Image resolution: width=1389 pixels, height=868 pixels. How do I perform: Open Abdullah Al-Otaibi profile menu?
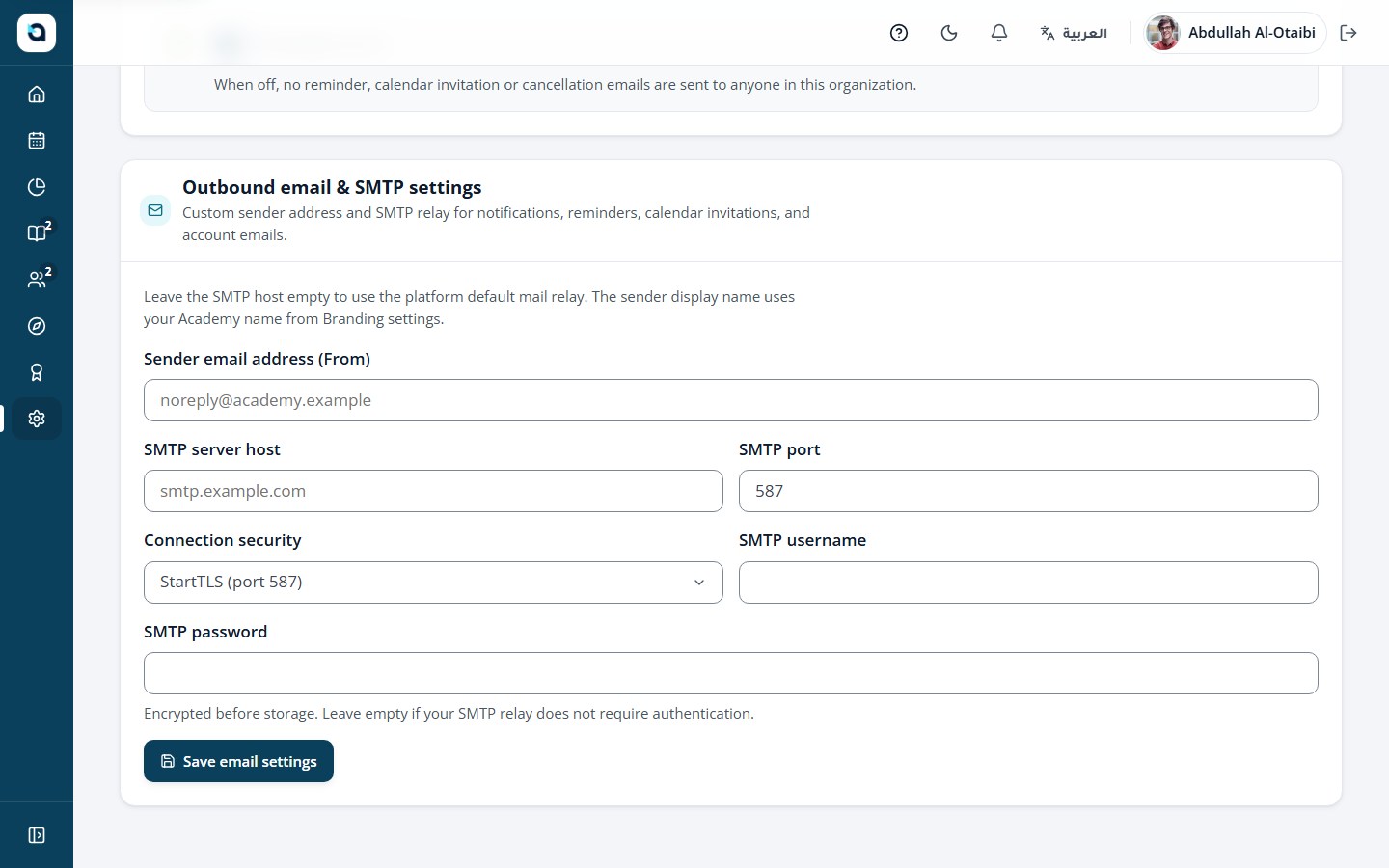1234,33
